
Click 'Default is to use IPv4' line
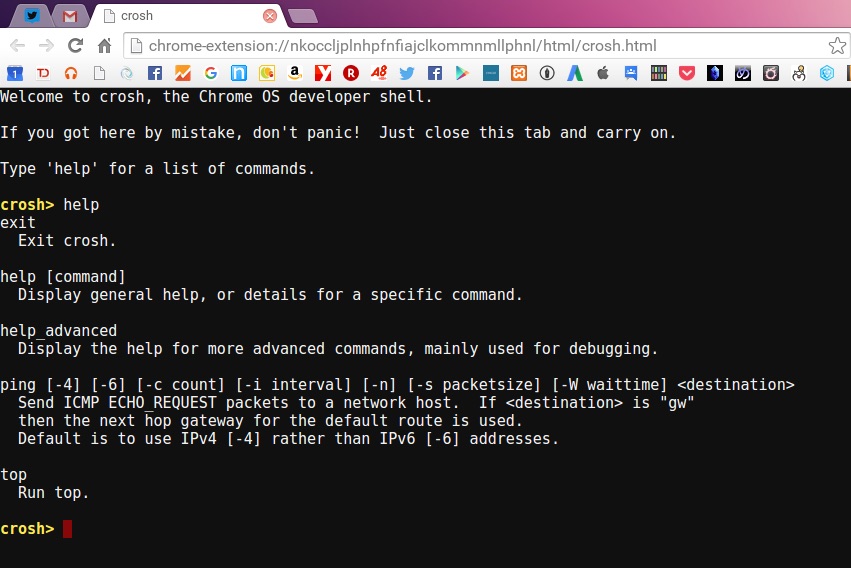[x=288, y=439]
